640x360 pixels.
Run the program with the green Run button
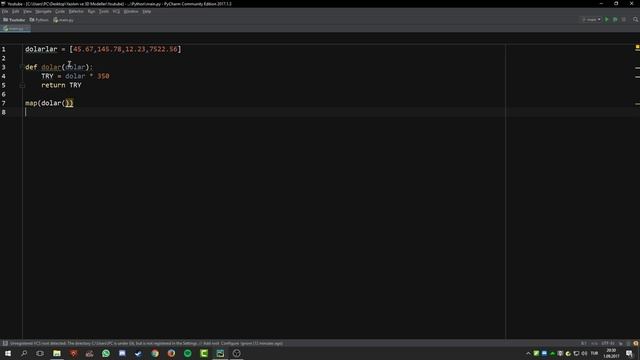pyautogui.click(x=607, y=20)
